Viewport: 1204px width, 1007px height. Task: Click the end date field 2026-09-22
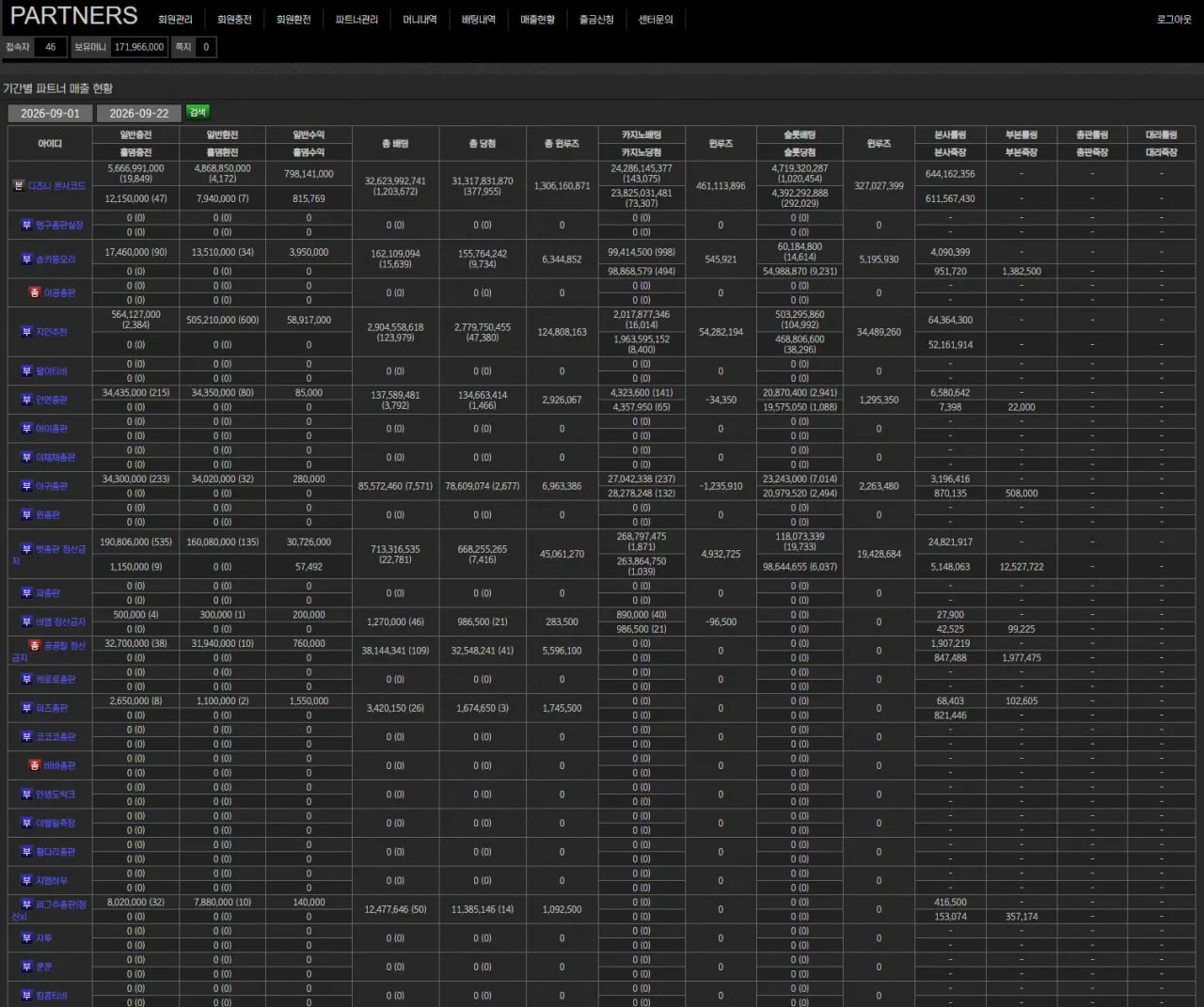click(x=139, y=113)
